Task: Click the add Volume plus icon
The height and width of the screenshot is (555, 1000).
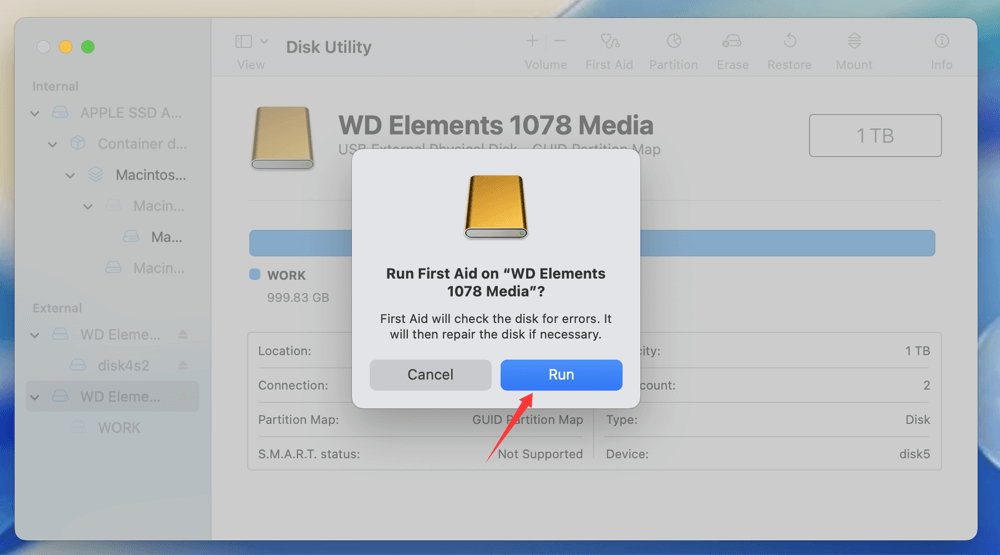Action: click(532, 41)
